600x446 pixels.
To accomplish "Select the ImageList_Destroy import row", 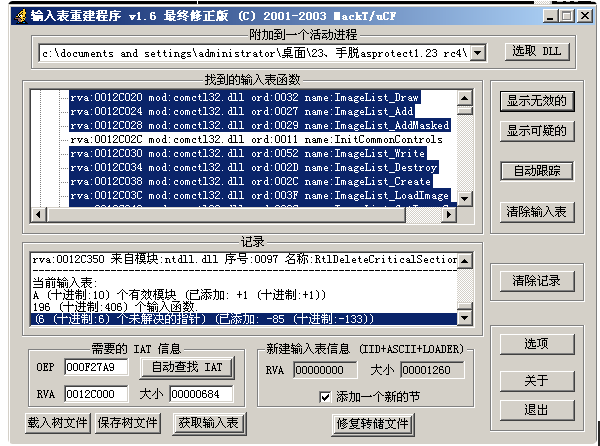I will [253, 167].
